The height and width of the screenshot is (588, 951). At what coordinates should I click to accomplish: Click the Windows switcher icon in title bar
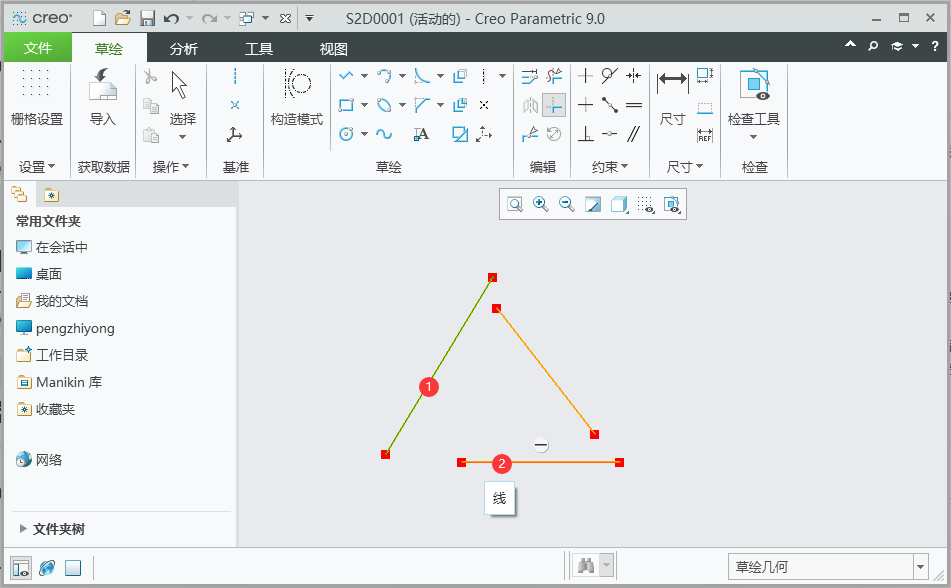(247, 19)
